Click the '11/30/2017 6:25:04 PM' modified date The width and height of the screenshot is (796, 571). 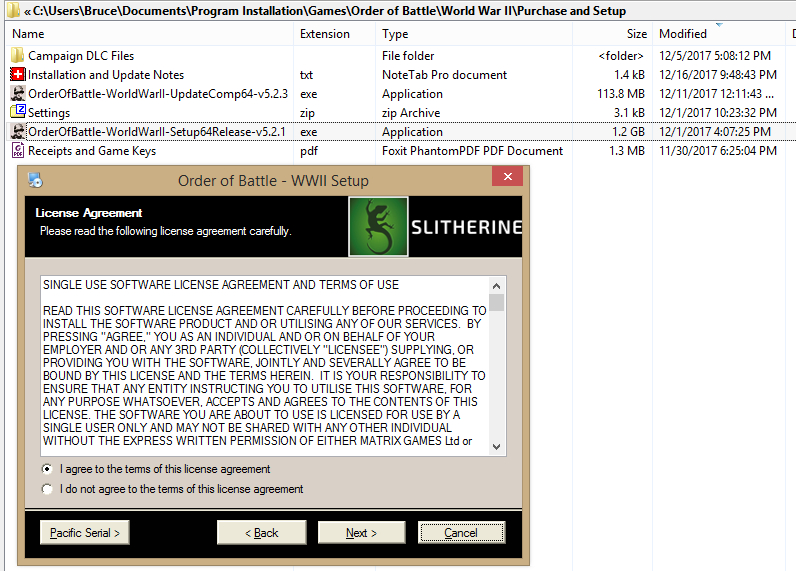coord(718,151)
